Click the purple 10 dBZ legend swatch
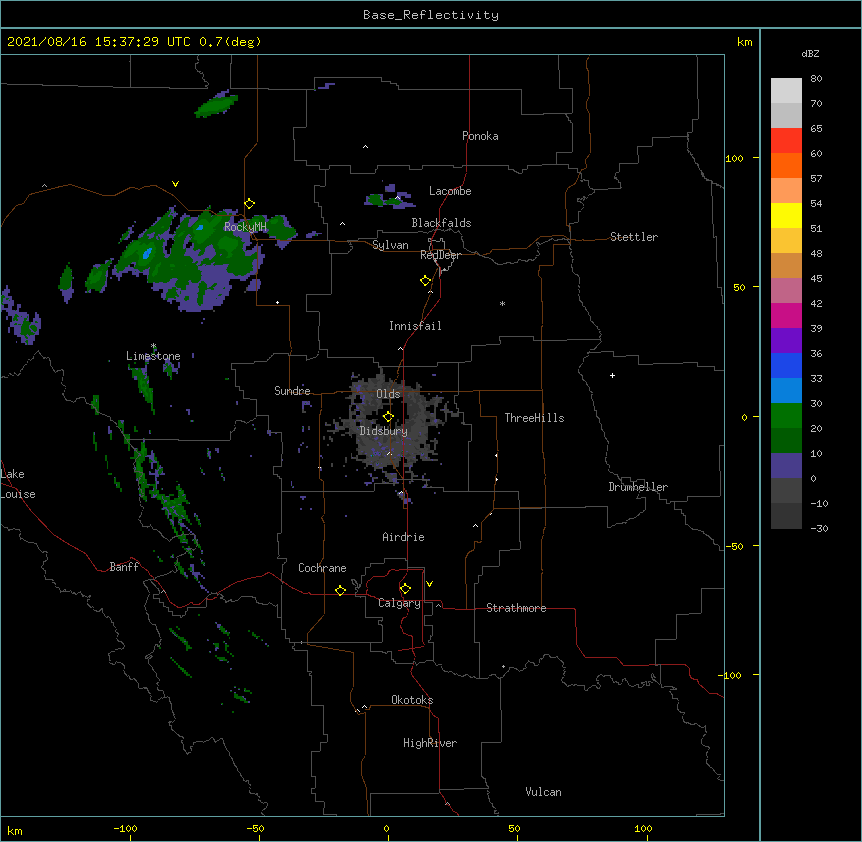 (786, 466)
